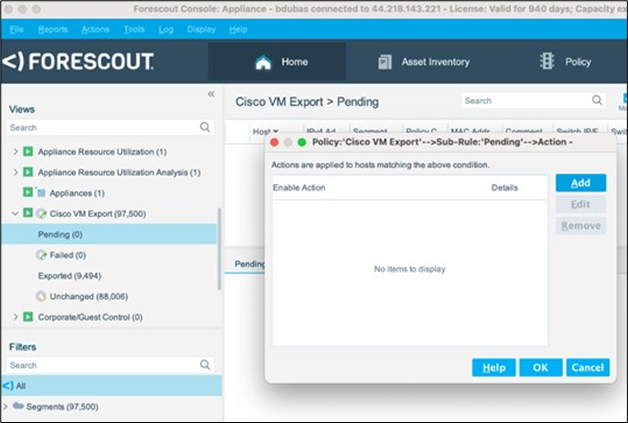Viewport: 628px width, 423px height.
Task: Open the Display menu
Action: (201, 29)
